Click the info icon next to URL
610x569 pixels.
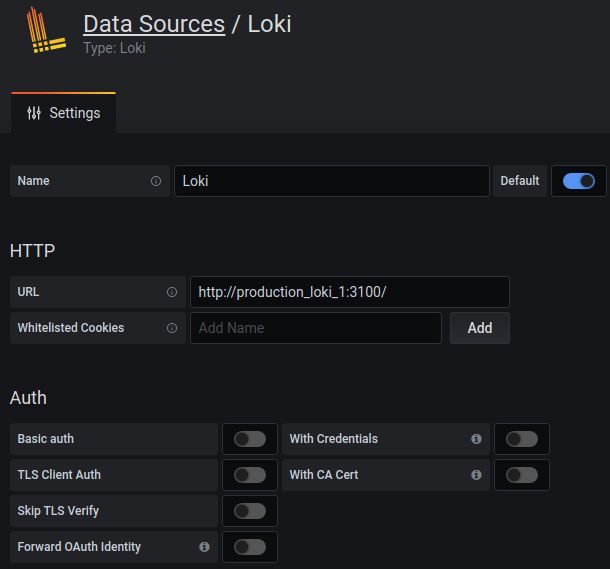172,292
